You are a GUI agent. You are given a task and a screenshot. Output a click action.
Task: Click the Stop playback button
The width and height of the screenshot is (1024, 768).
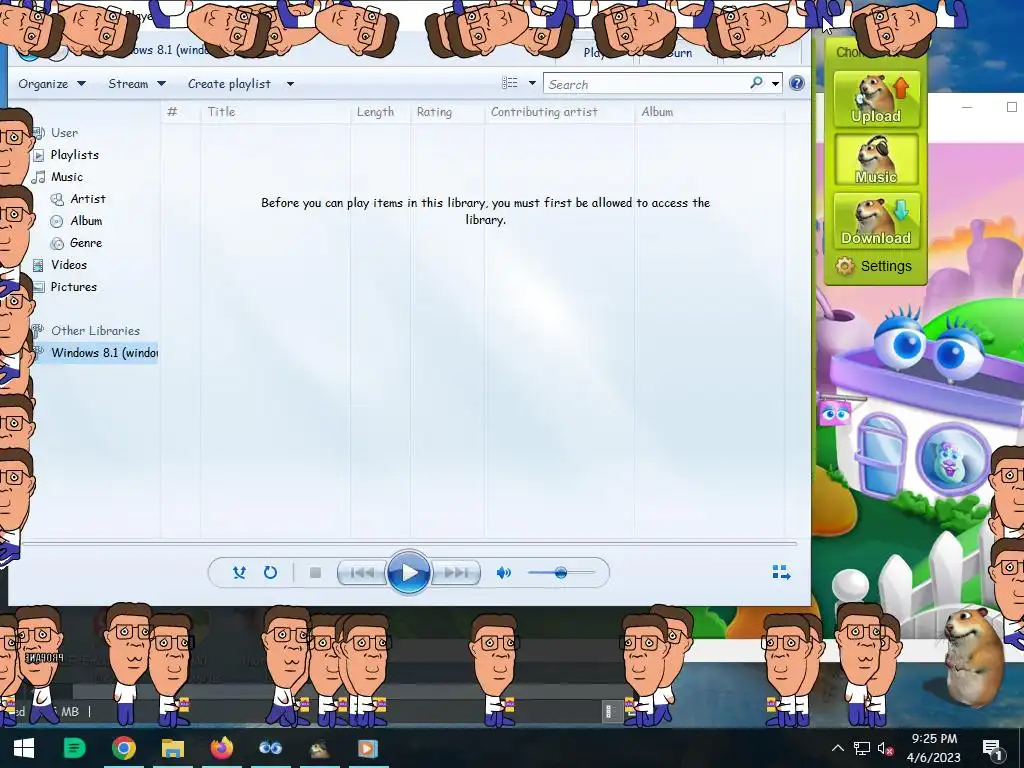click(315, 573)
